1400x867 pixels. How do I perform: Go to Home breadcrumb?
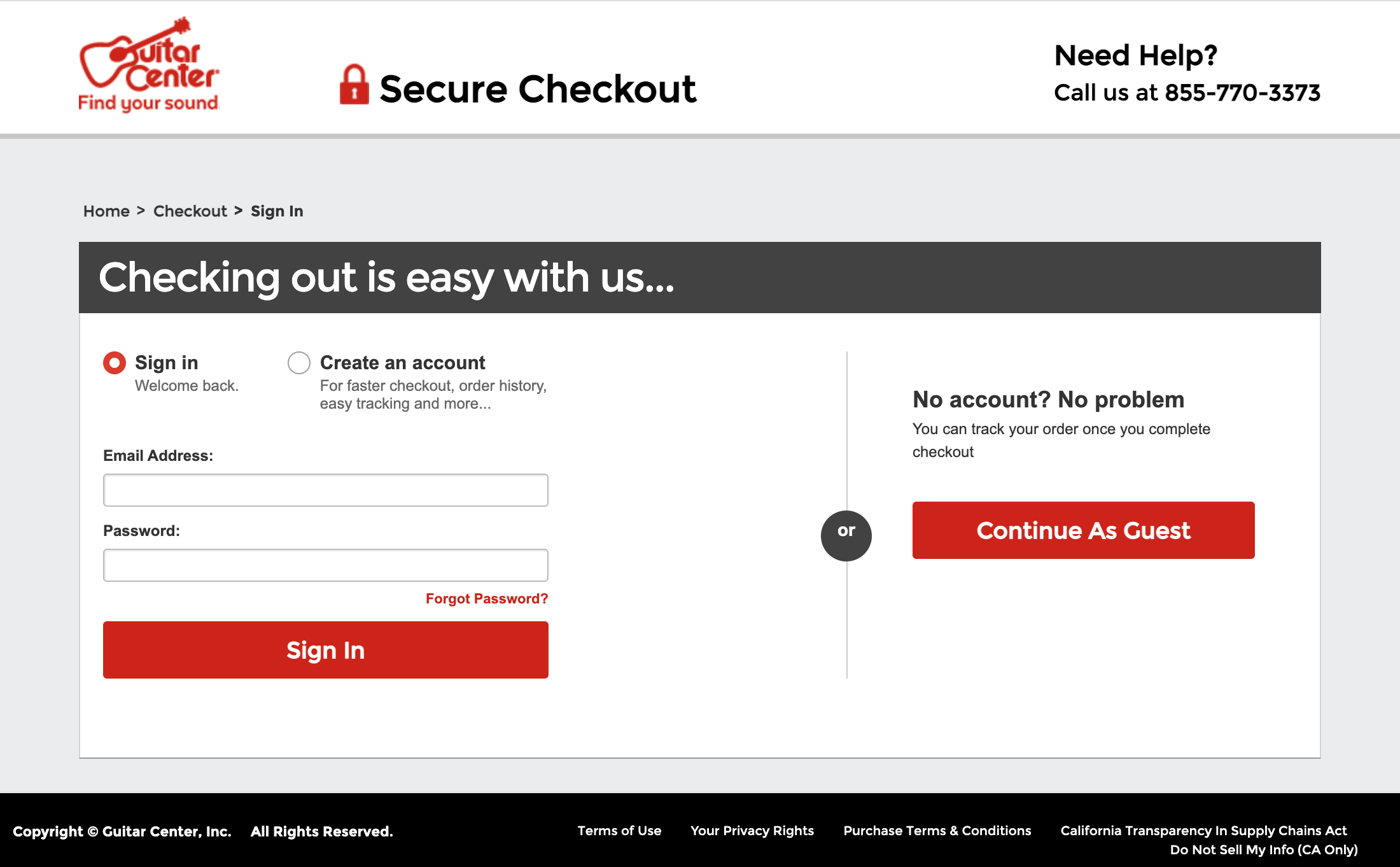(106, 211)
